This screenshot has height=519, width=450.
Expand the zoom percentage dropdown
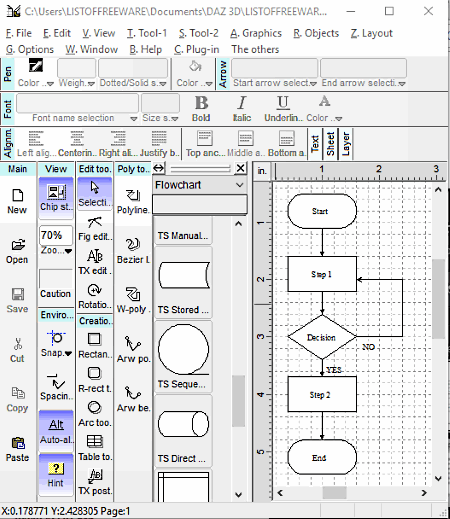pos(68,251)
